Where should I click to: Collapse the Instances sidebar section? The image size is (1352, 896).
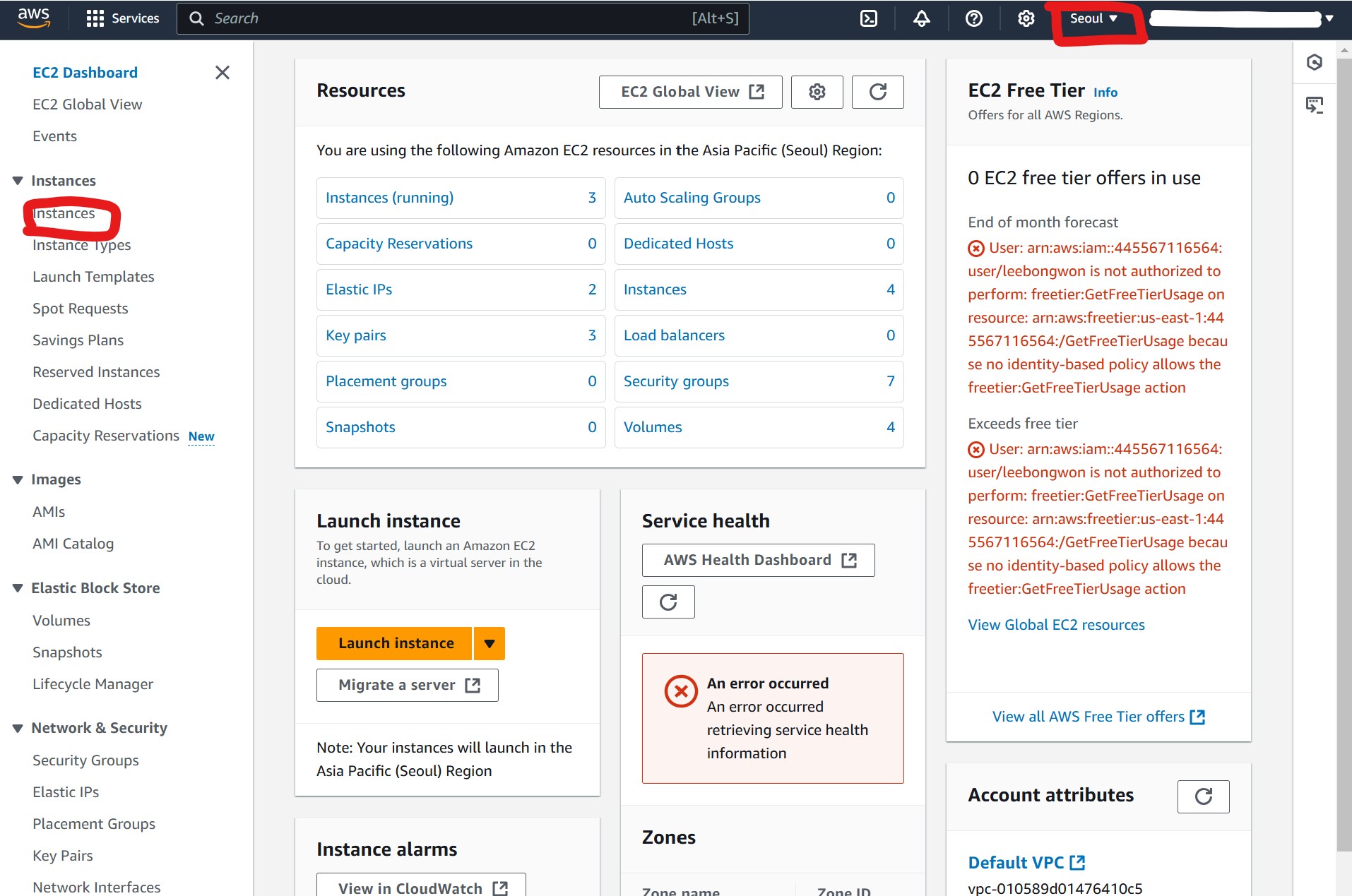pos(18,181)
